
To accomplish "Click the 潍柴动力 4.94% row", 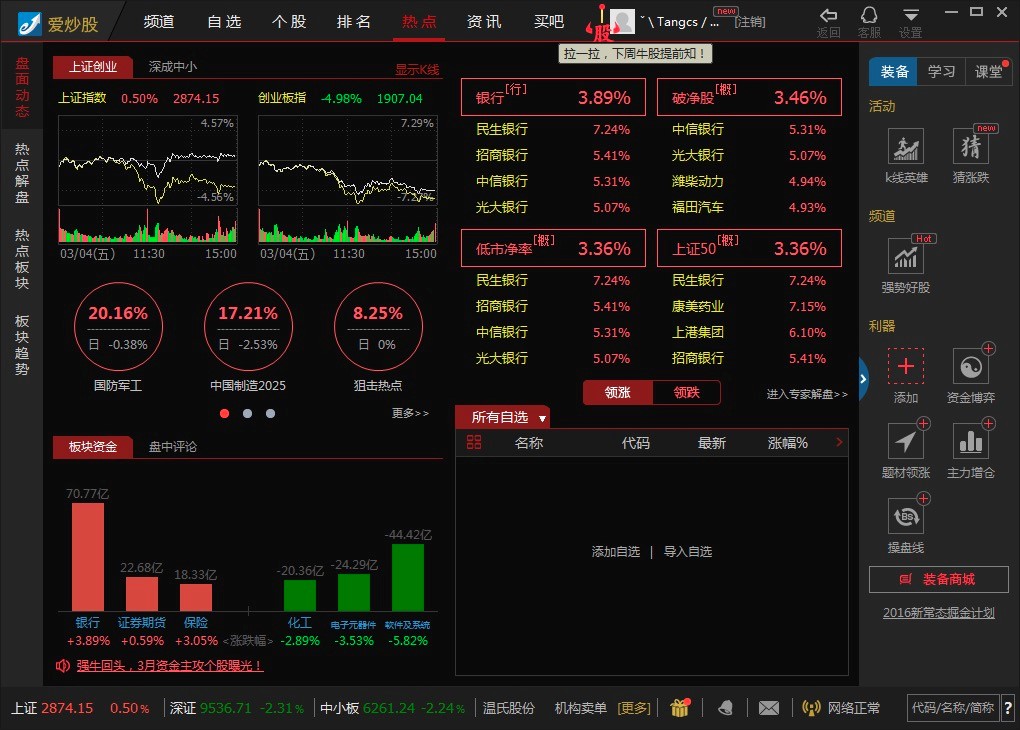I will [749, 182].
